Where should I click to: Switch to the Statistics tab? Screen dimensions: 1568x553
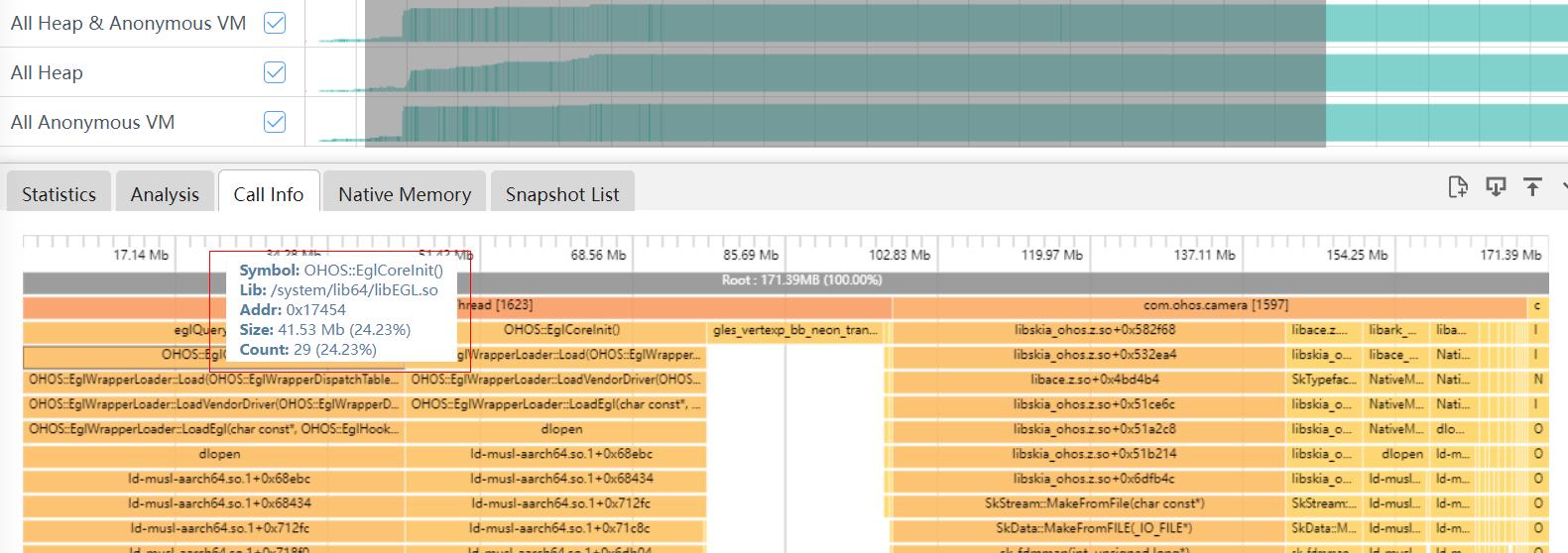point(59,194)
